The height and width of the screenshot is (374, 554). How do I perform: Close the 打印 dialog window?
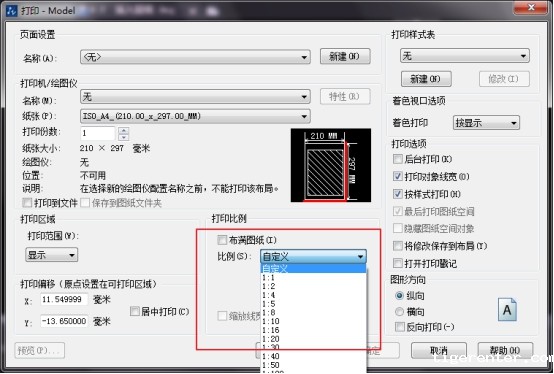pyautogui.click(x=530, y=8)
